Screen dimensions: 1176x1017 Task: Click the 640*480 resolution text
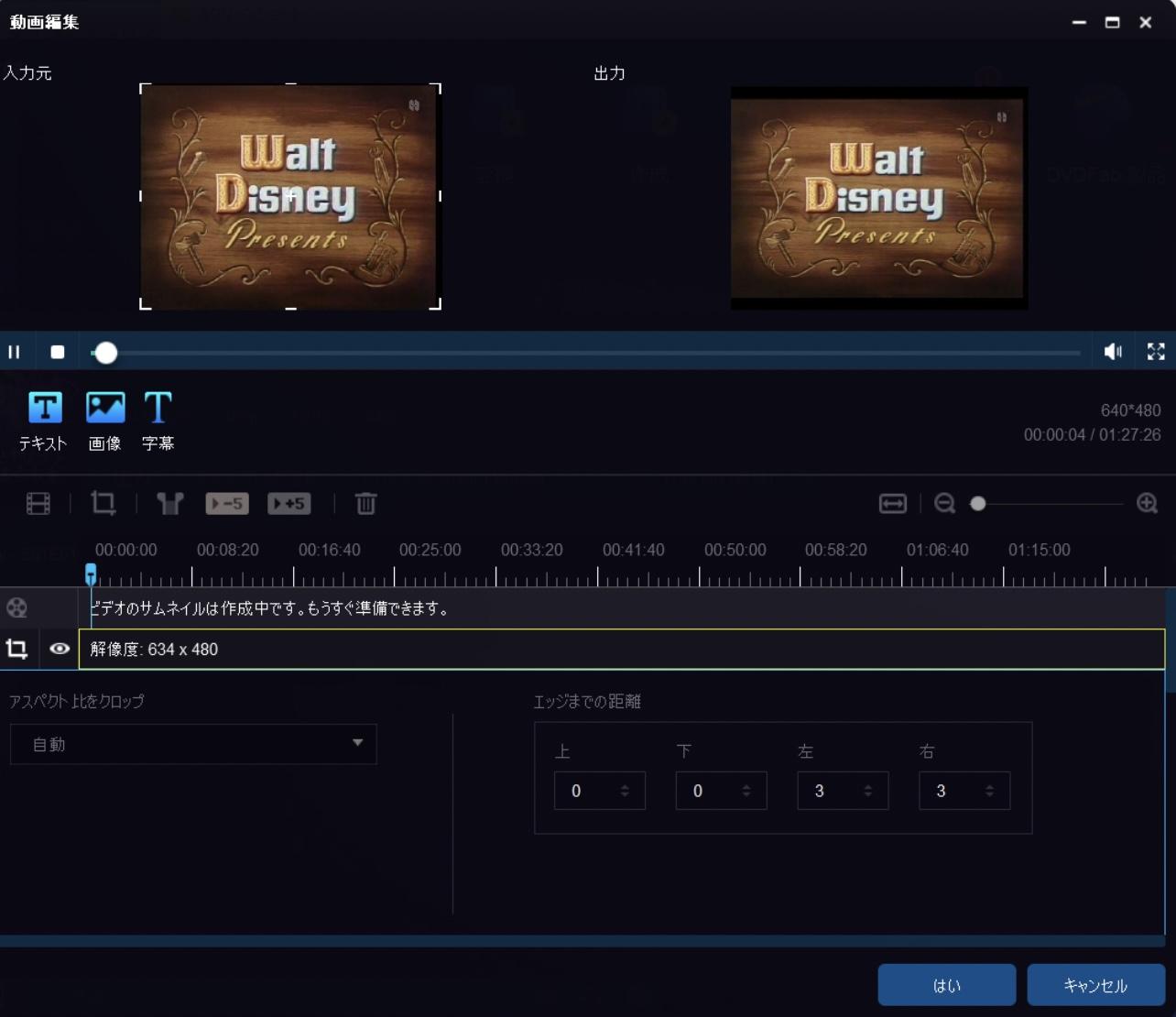(1130, 410)
